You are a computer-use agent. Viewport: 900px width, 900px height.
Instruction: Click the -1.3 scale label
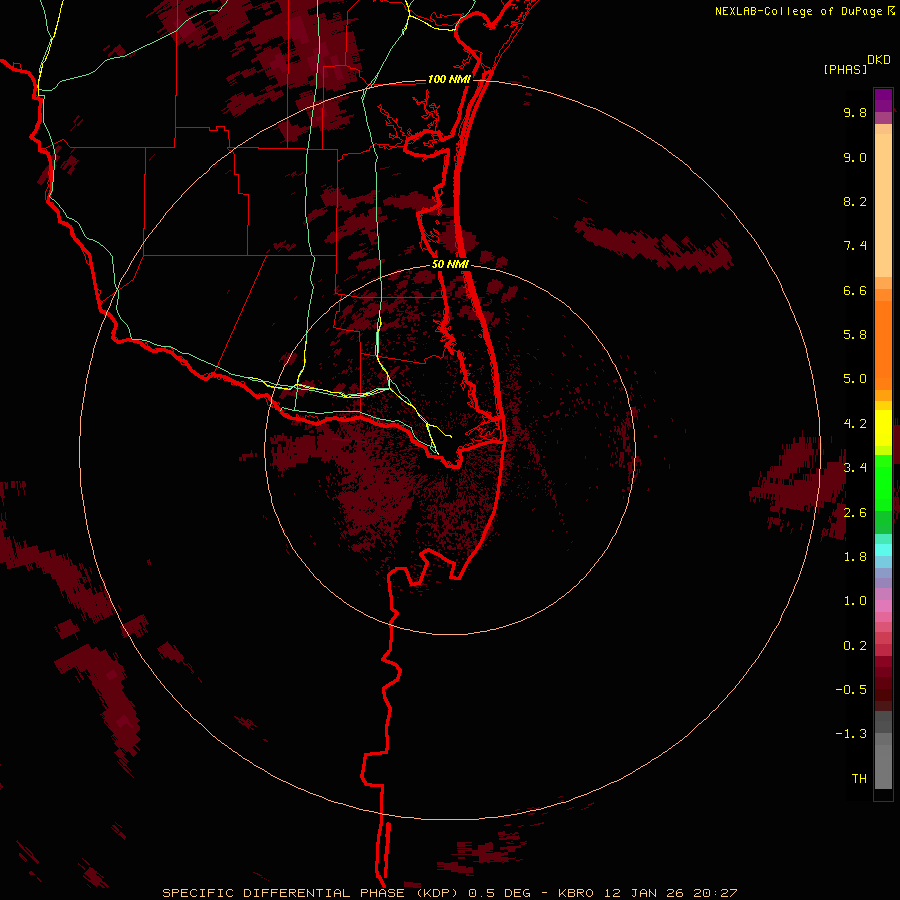(851, 734)
